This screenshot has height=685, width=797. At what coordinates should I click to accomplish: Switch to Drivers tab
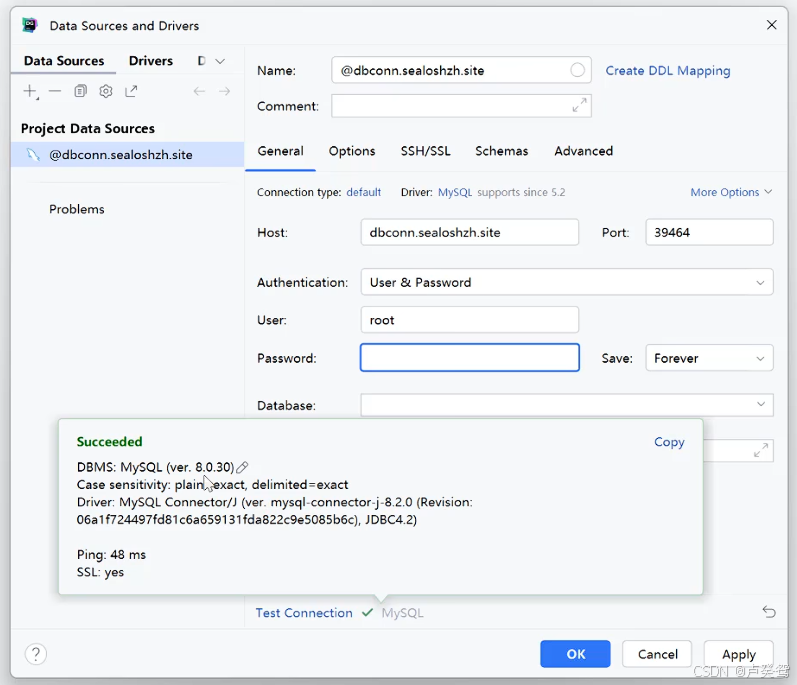pos(151,61)
